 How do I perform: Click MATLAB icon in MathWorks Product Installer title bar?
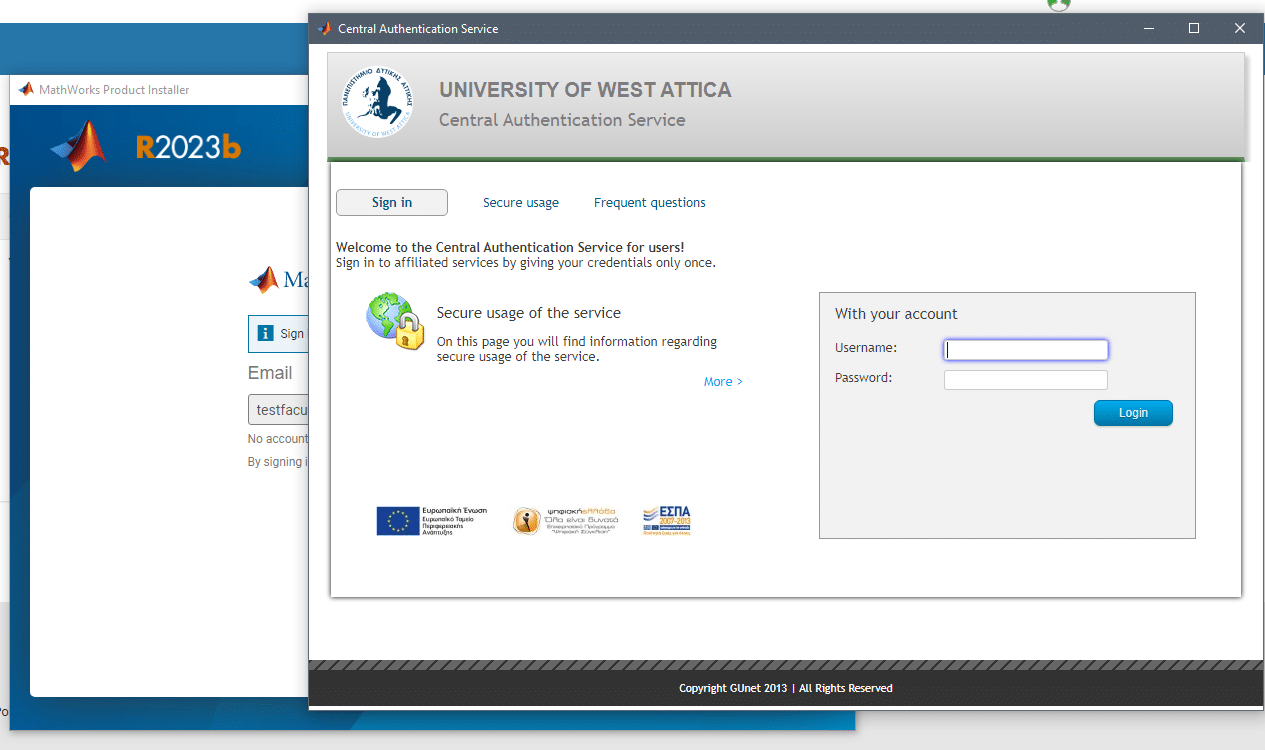[26, 90]
